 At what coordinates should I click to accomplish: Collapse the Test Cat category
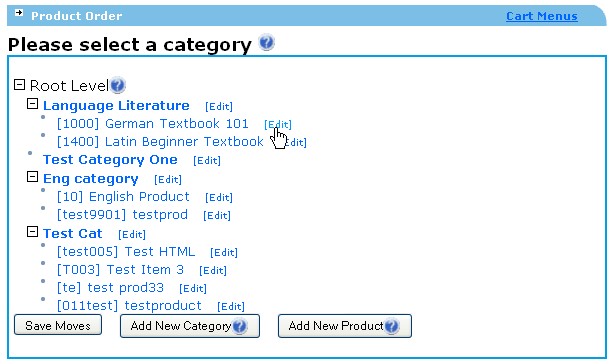(x=33, y=232)
